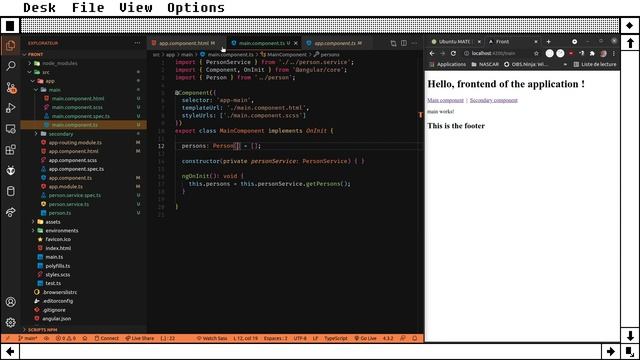Open the Search view in the activity bar
This screenshot has height=360, width=640.
(x=11, y=66)
